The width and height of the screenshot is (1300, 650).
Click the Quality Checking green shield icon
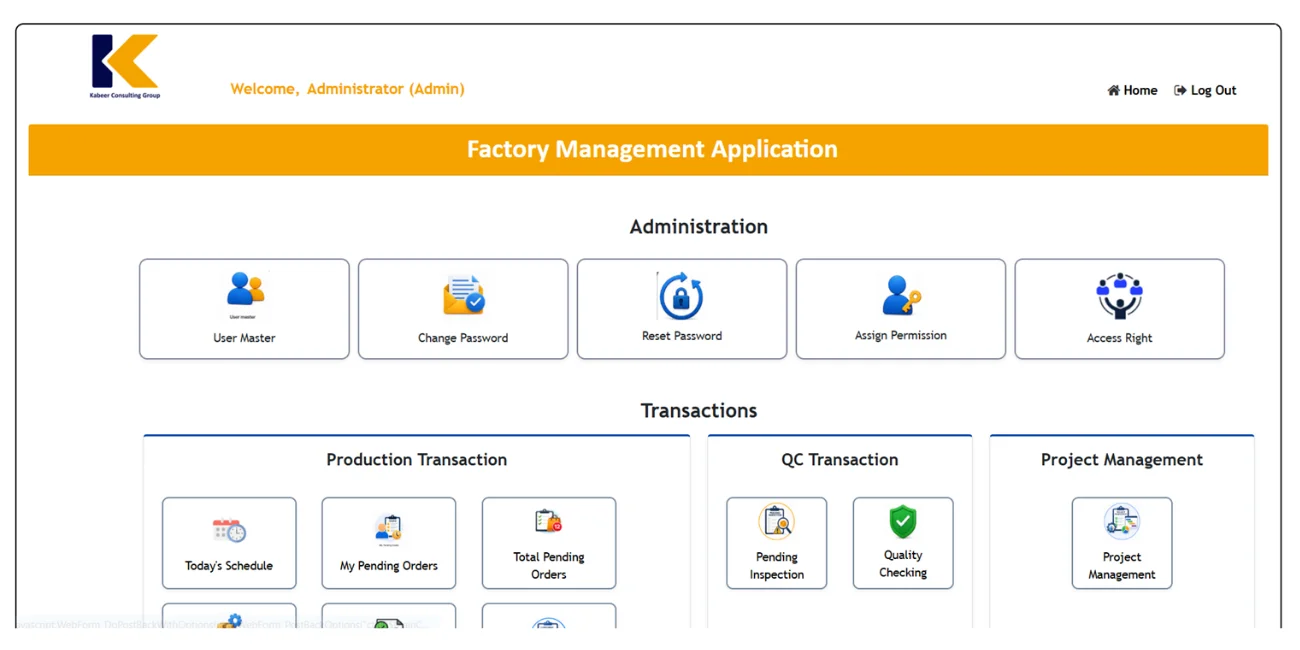[903, 521]
